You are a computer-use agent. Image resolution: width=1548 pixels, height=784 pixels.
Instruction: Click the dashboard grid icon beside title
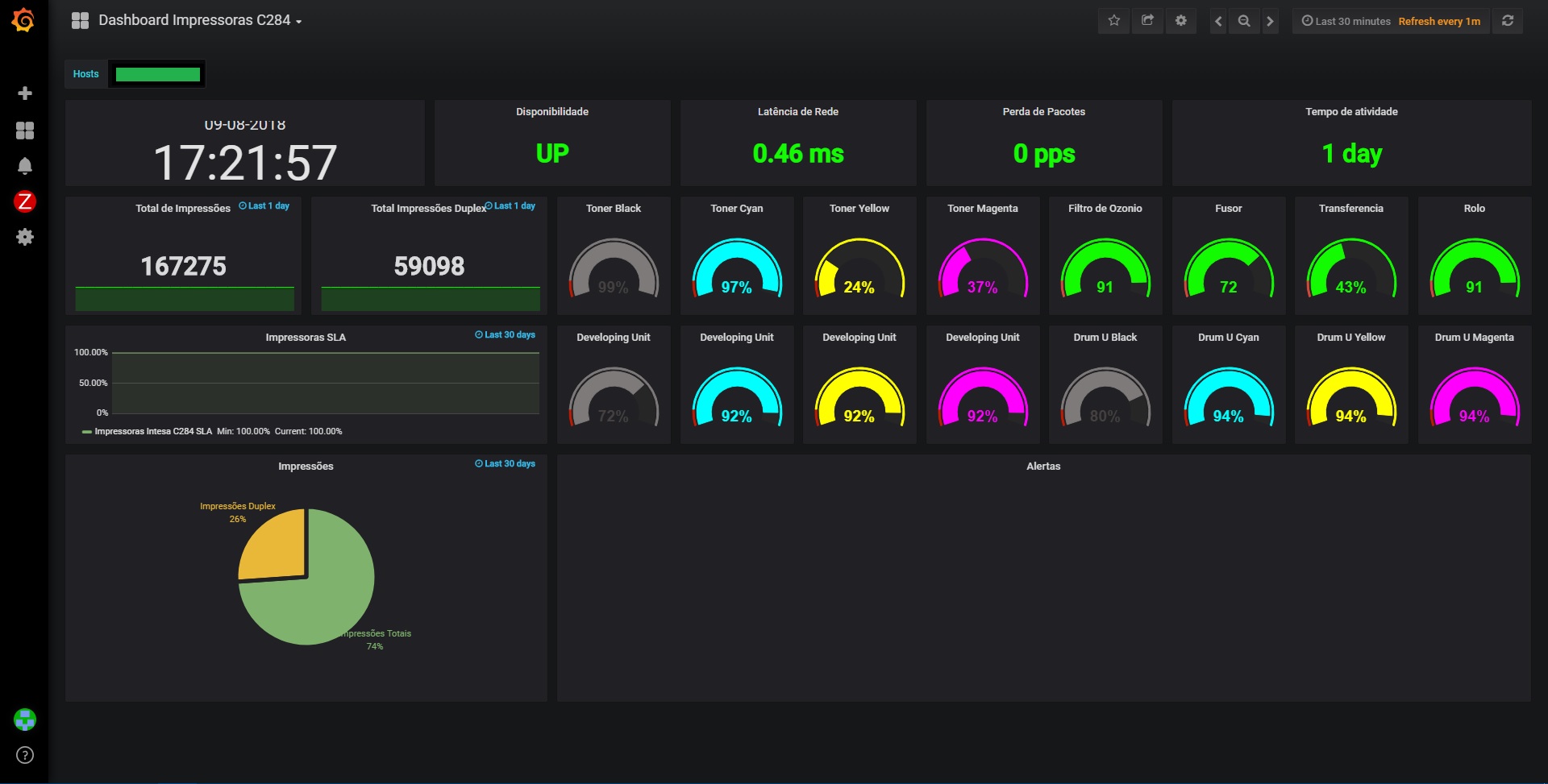pyautogui.click(x=80, y=21)
